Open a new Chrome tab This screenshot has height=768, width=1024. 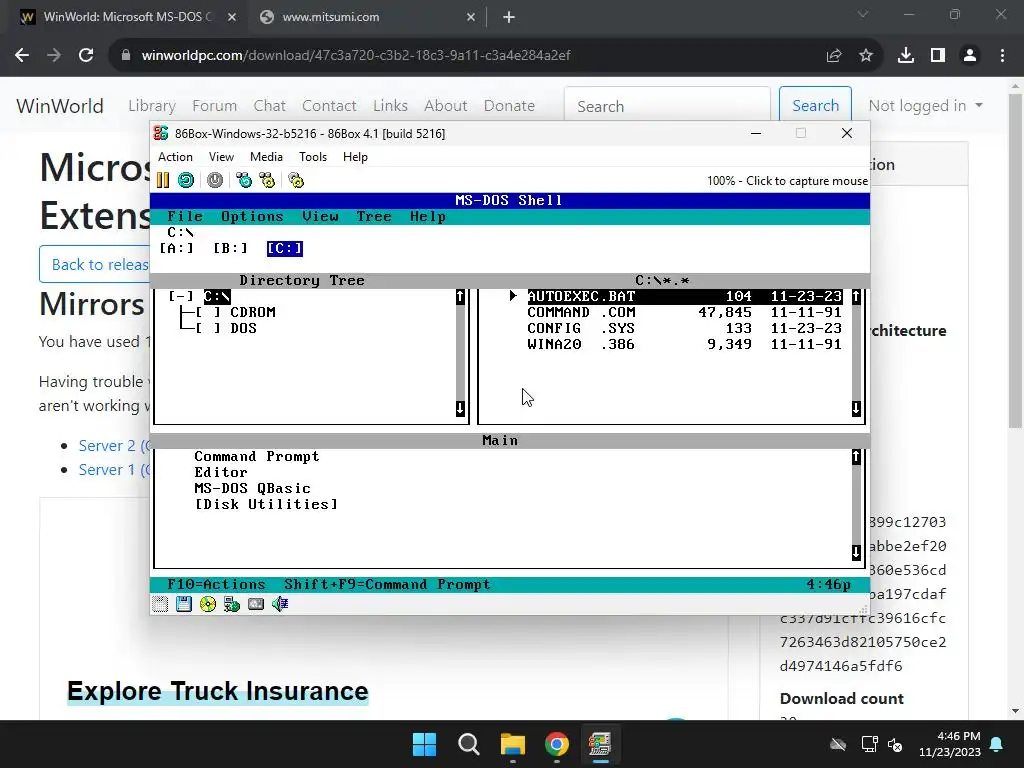click(x=509, y=18)
